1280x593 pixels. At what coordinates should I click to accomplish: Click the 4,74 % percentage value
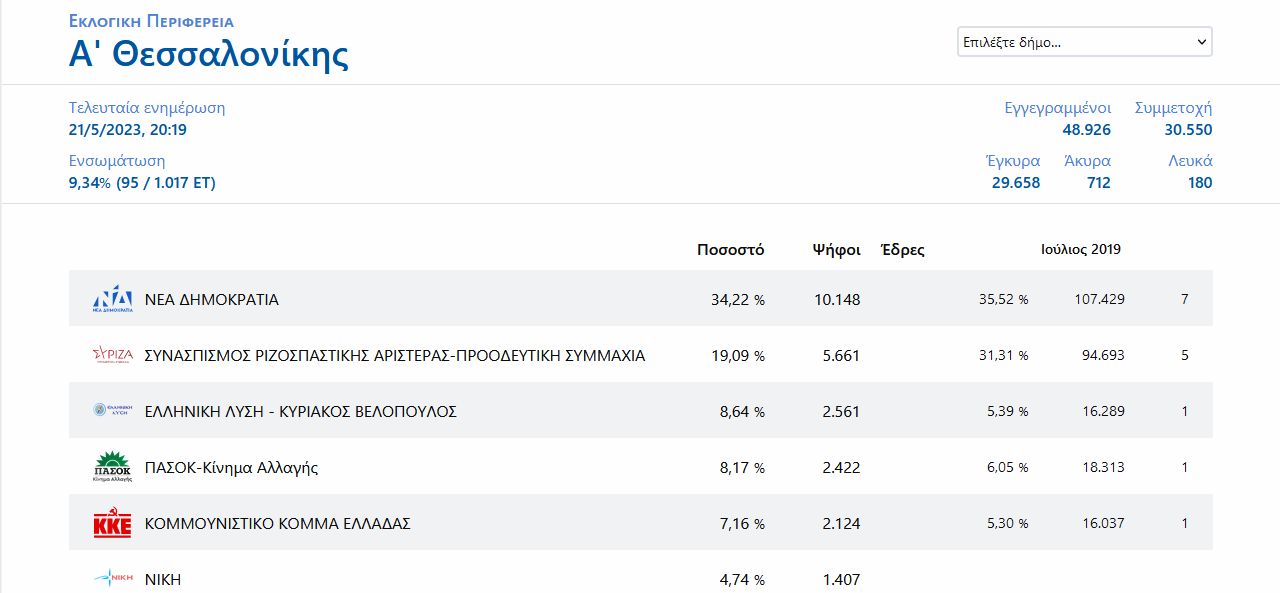[x=742, y=580]
